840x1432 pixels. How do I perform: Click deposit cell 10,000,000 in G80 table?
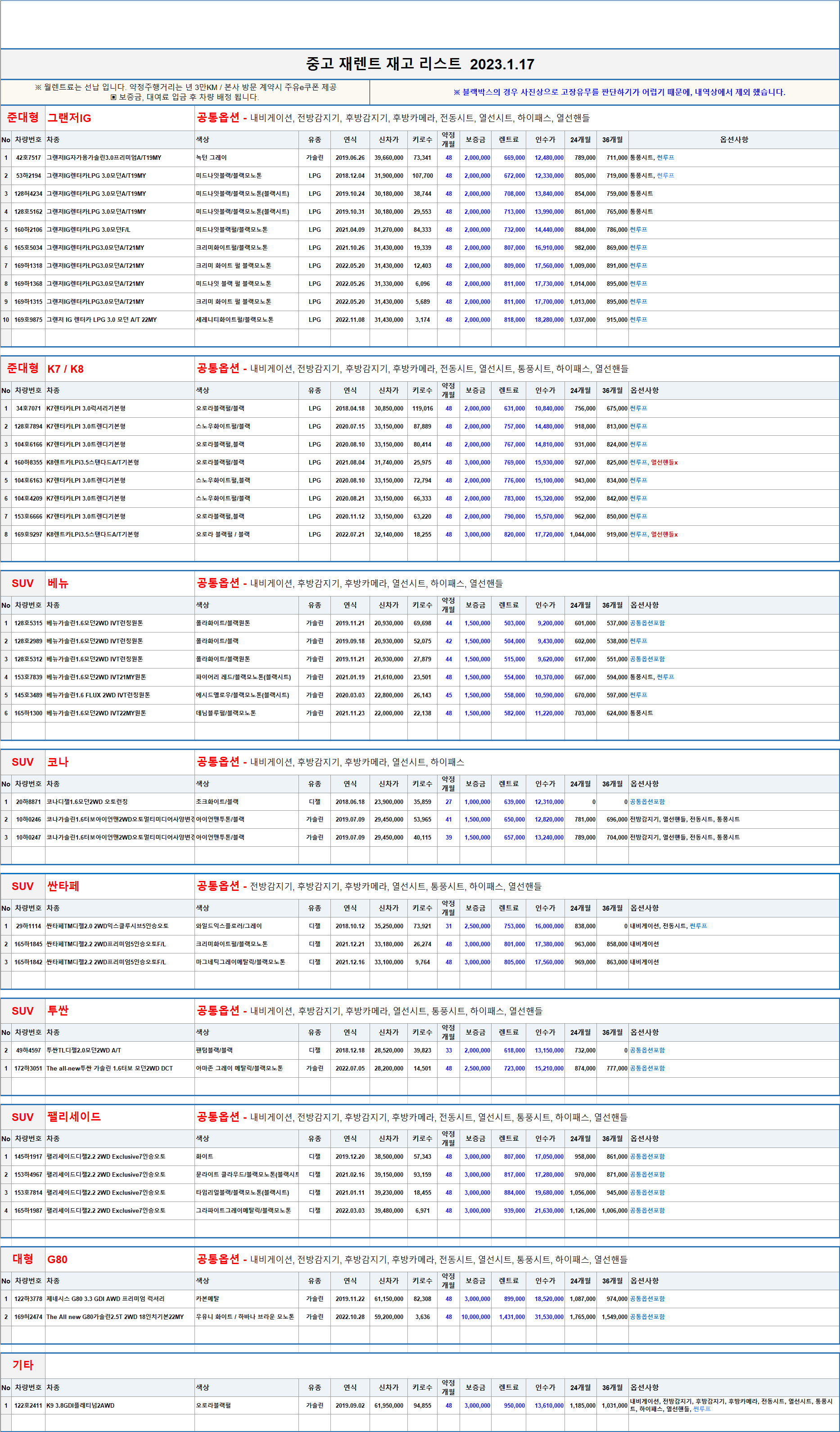pyautogui.click(x=476, y=1317)
